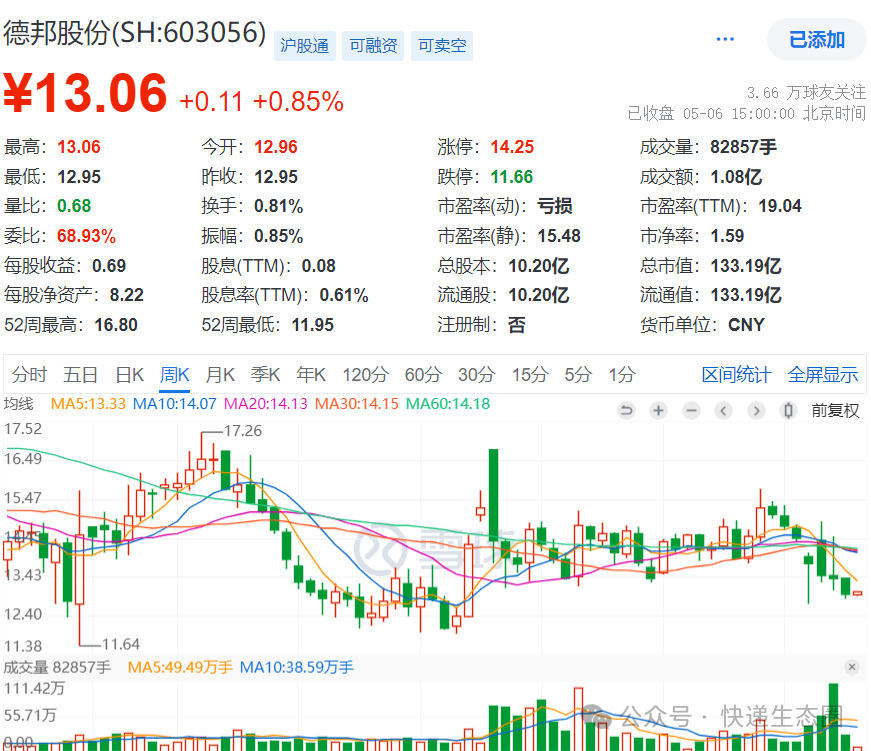The height and width of the screenshot is (751, 871).
Task: Click the 52周最高 16.80 value
Action: (116, 324)
